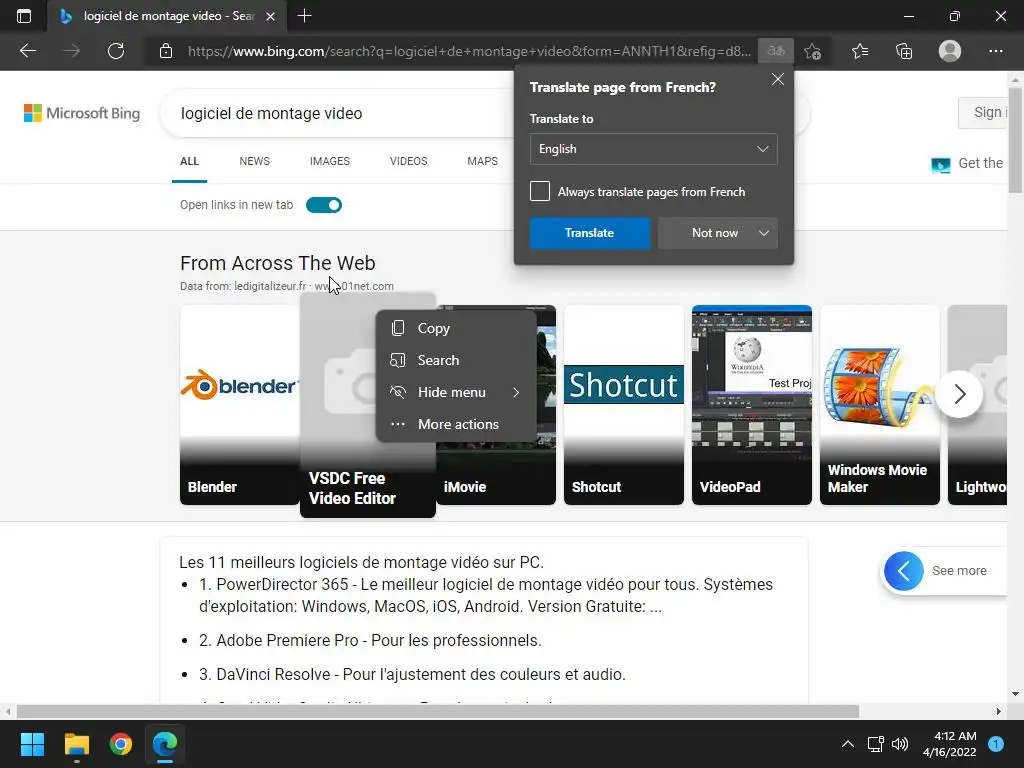The height and width of the screenshot is (768, 1024).
Task: Toggle Open links in new tab switch
Action: tap(324, 205)
